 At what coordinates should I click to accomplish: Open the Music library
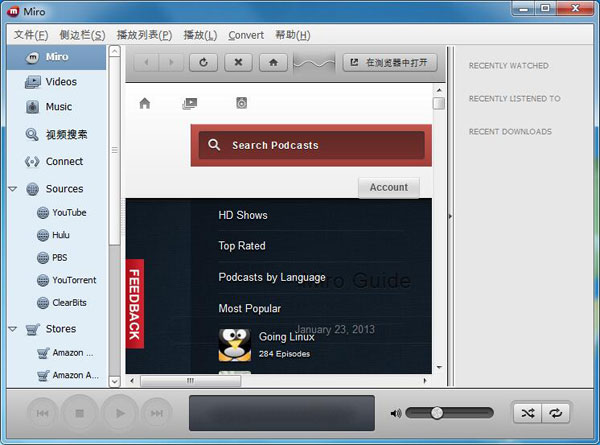pos(57,107)
